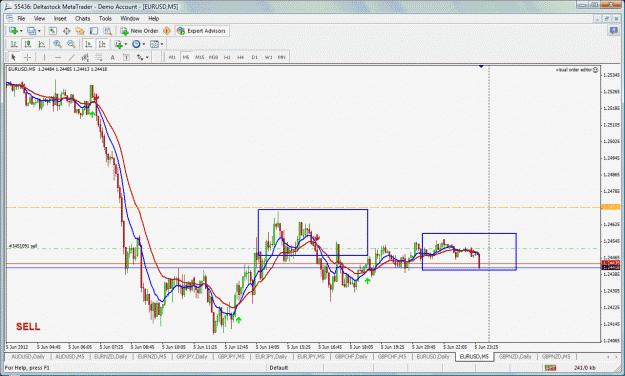The image size is (625, 376).
Task: Set the MN timeframe
Action: 282,57
